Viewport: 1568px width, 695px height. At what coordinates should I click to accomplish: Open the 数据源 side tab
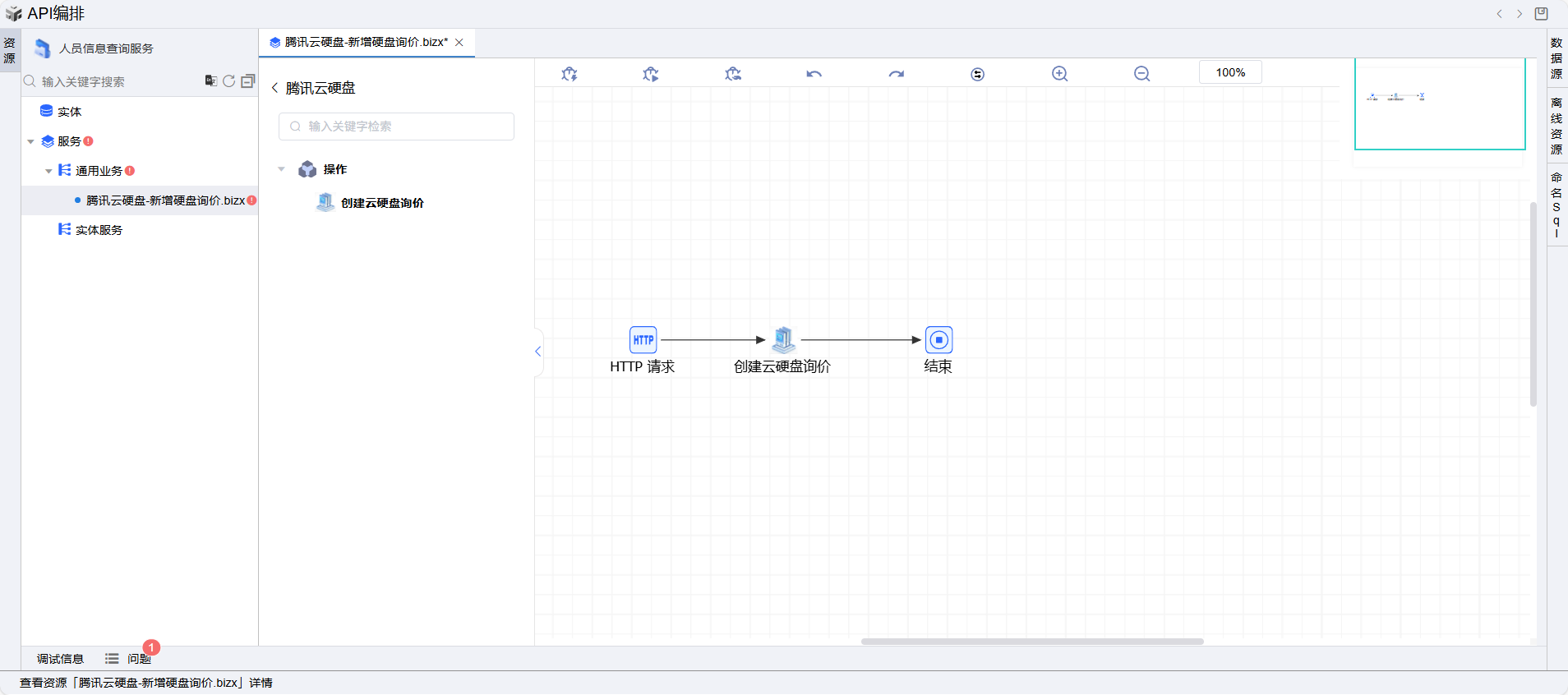[1556, 58]
